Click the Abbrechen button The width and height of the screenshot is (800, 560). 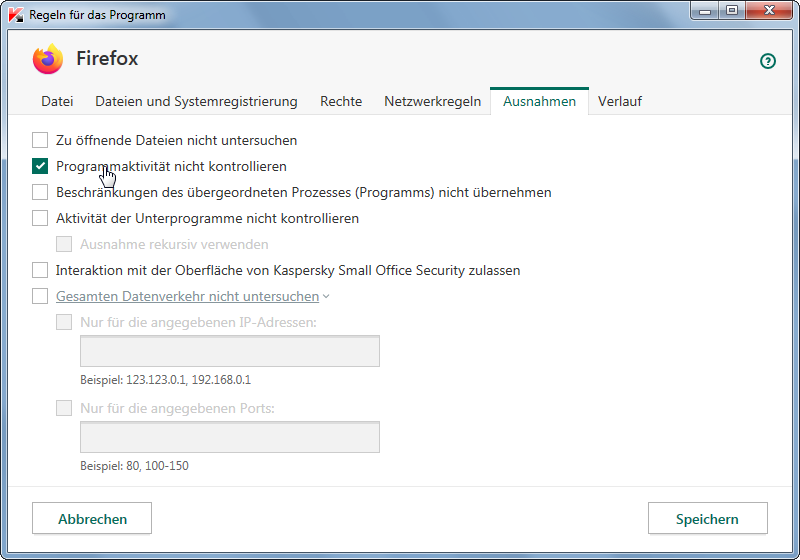pos(92,518)
